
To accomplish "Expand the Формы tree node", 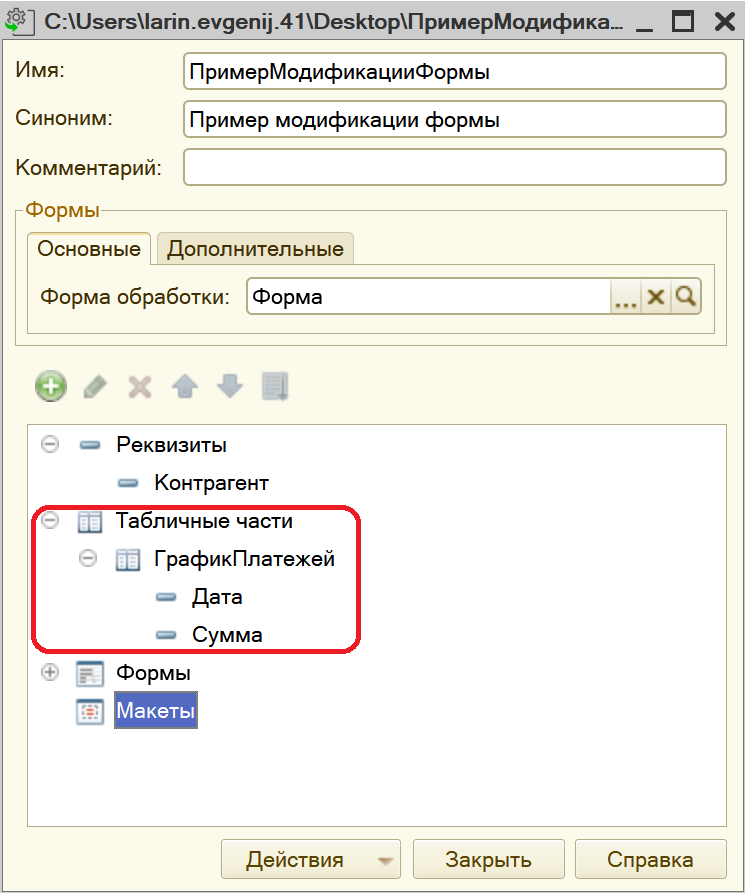I will pos(50,673).
